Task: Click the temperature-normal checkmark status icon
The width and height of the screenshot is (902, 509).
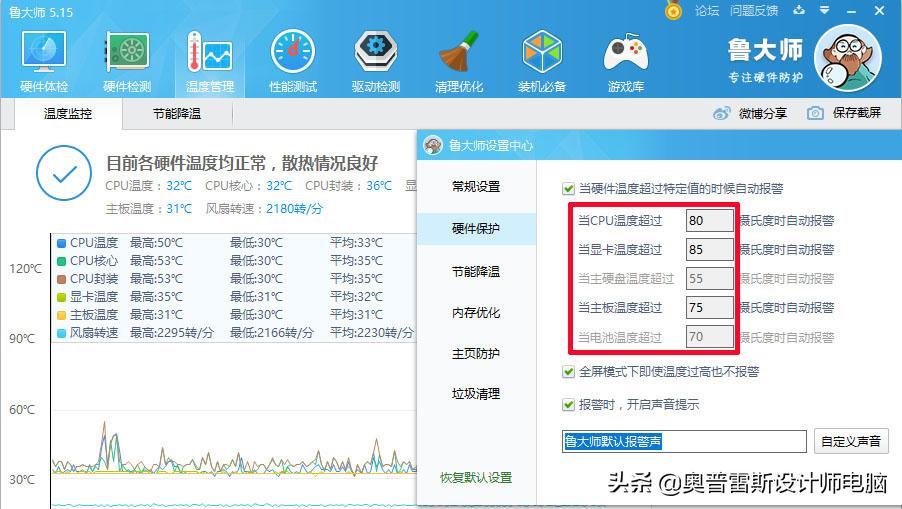Action: 64,173
